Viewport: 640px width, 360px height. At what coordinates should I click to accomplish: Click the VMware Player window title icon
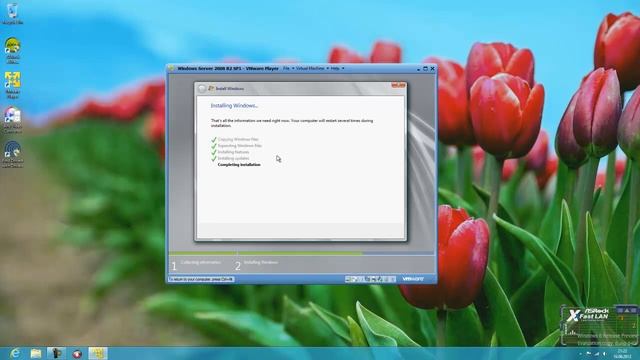[x=172, y=69]
